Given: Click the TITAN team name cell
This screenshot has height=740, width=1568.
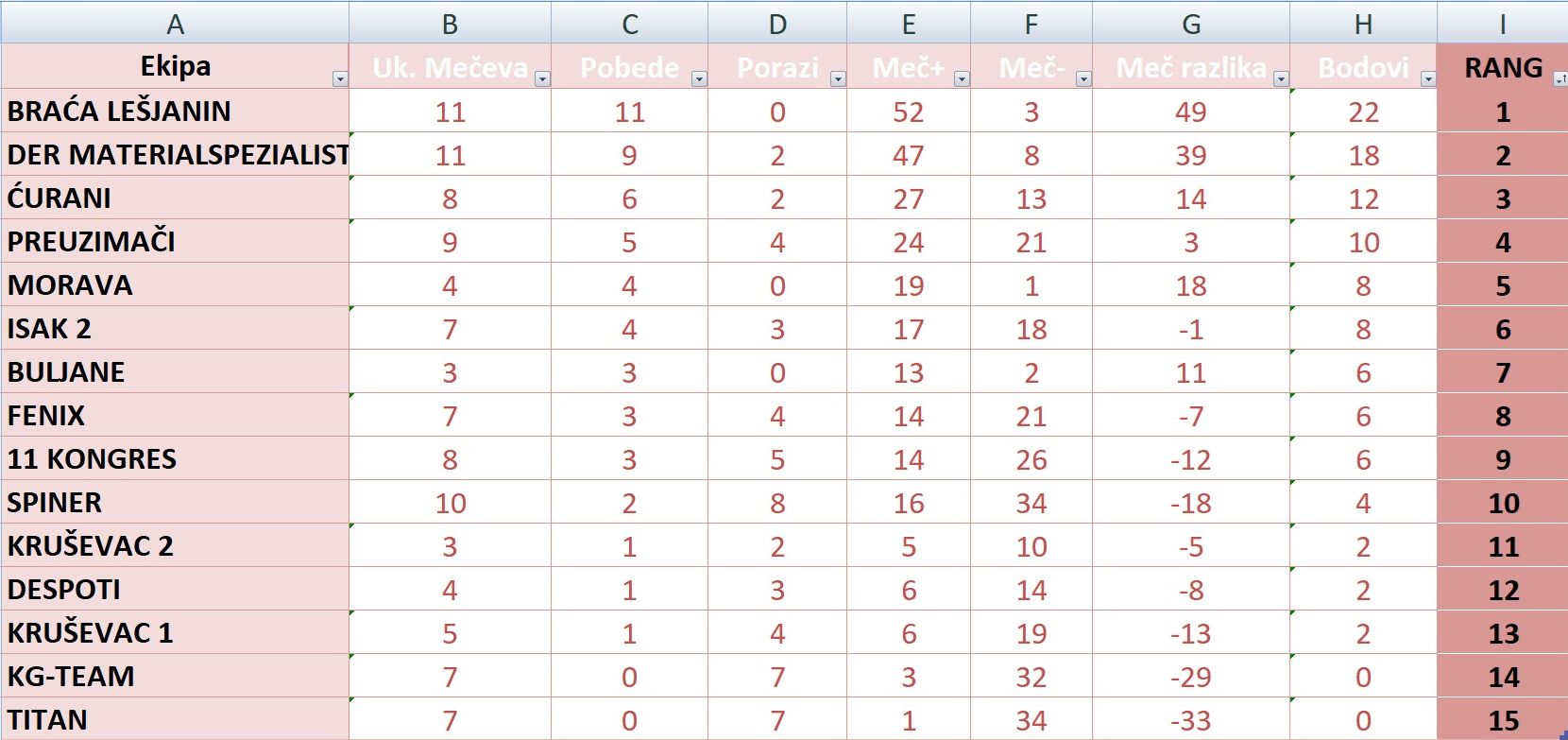Looking at the screenshot, I should (175, 717).
